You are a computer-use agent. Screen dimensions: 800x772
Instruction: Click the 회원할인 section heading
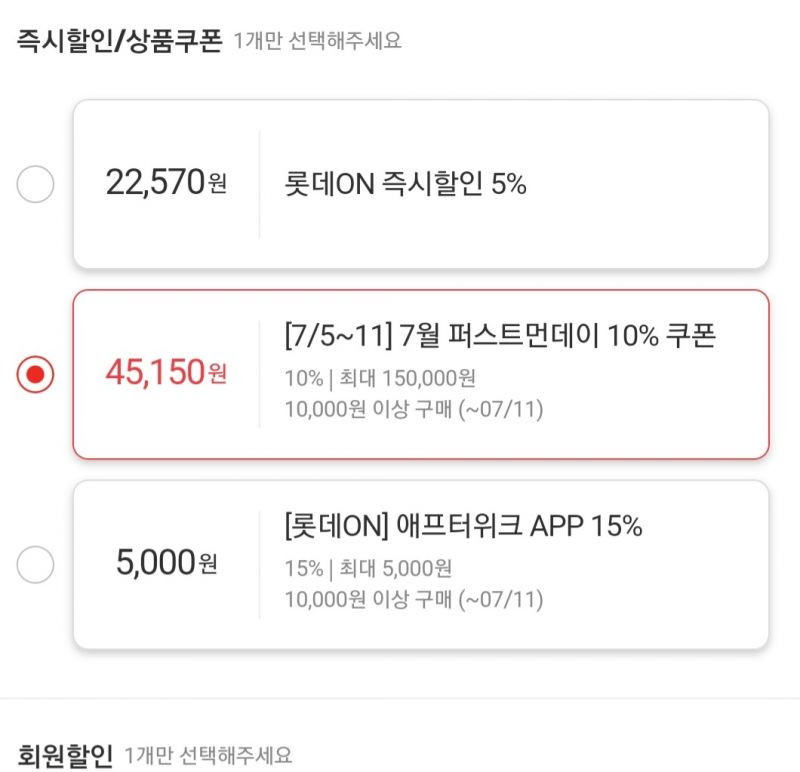tap(65, 756)
